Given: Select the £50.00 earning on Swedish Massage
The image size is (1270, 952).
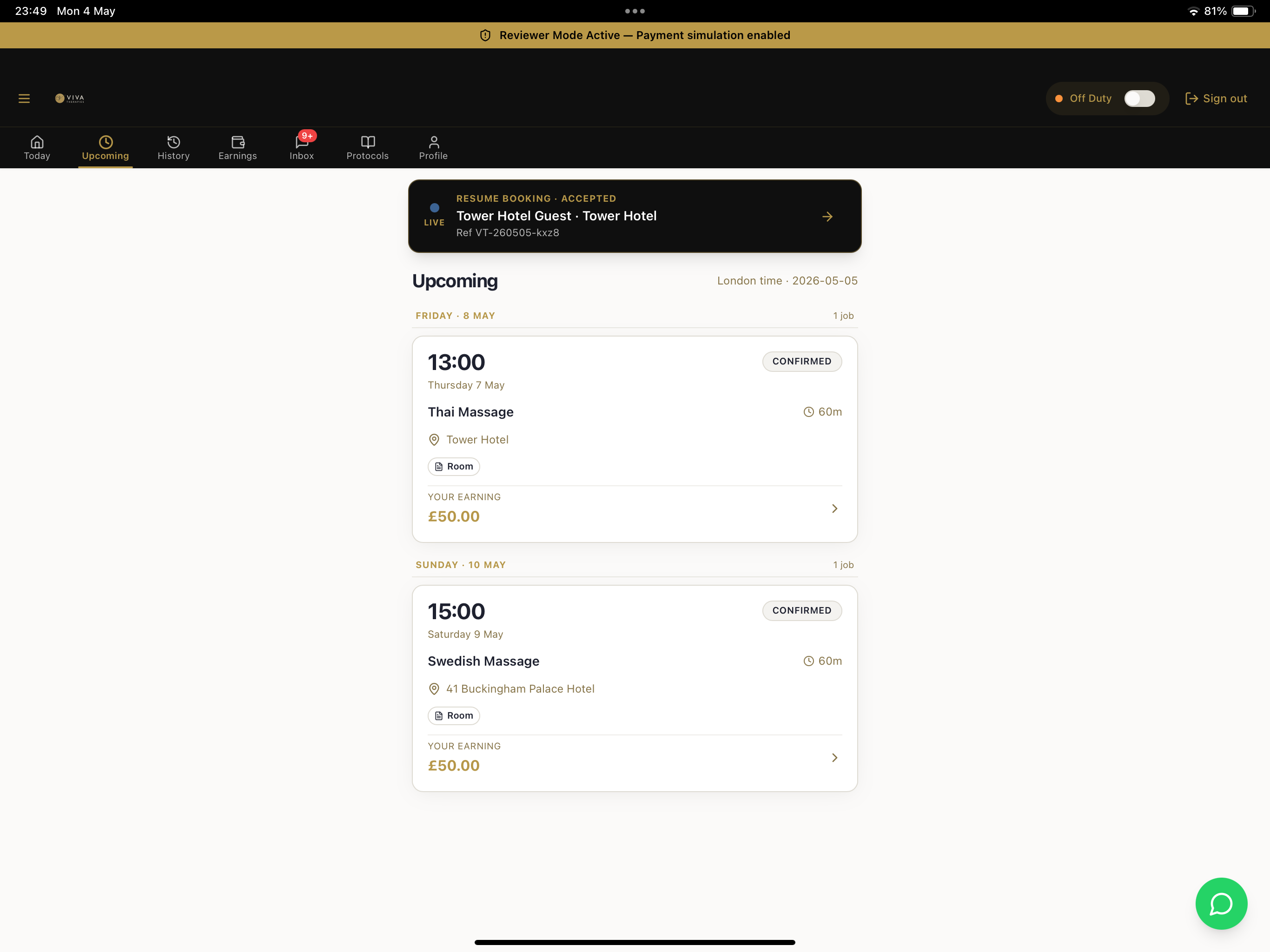Looking at the screenshot, I should click(454, 766).
